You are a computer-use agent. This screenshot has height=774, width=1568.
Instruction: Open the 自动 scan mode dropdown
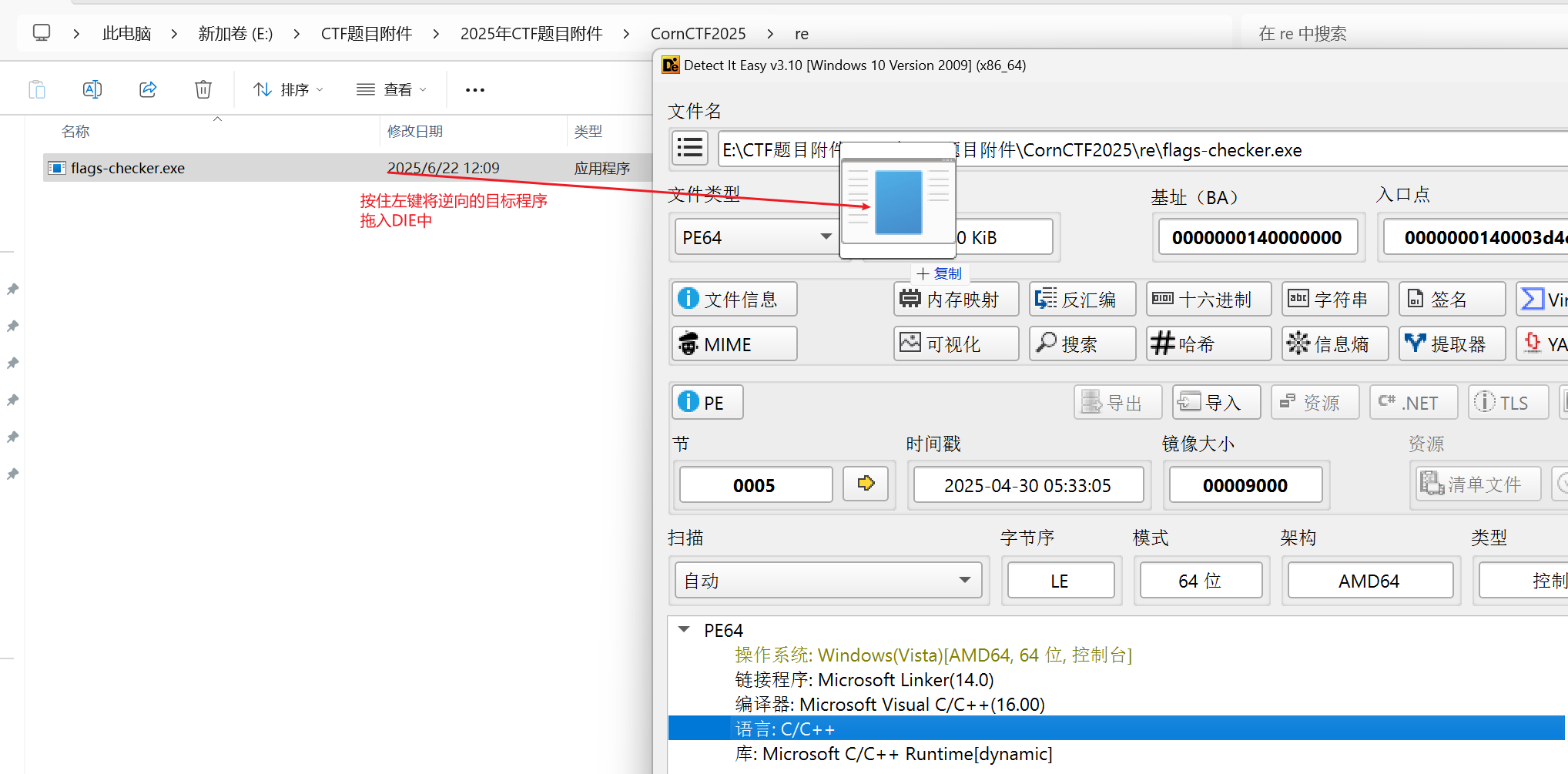click(828, 580)
